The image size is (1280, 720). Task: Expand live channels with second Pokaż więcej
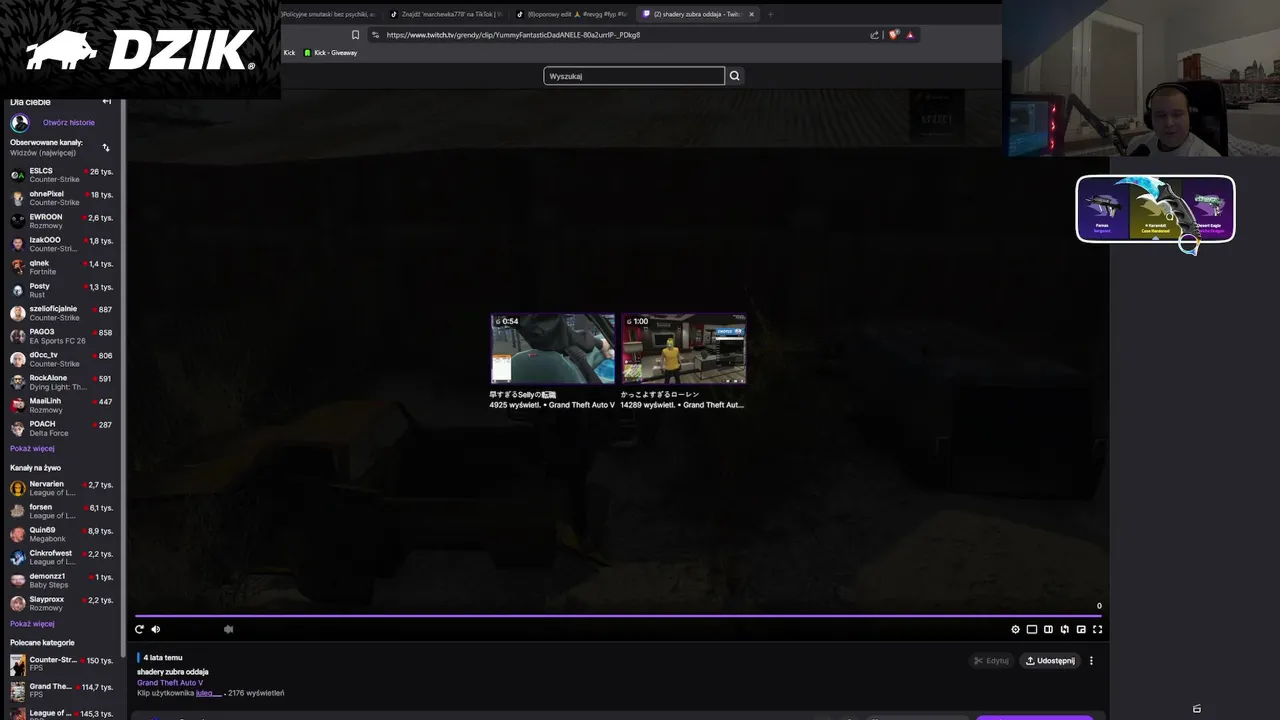coord(32,624)
